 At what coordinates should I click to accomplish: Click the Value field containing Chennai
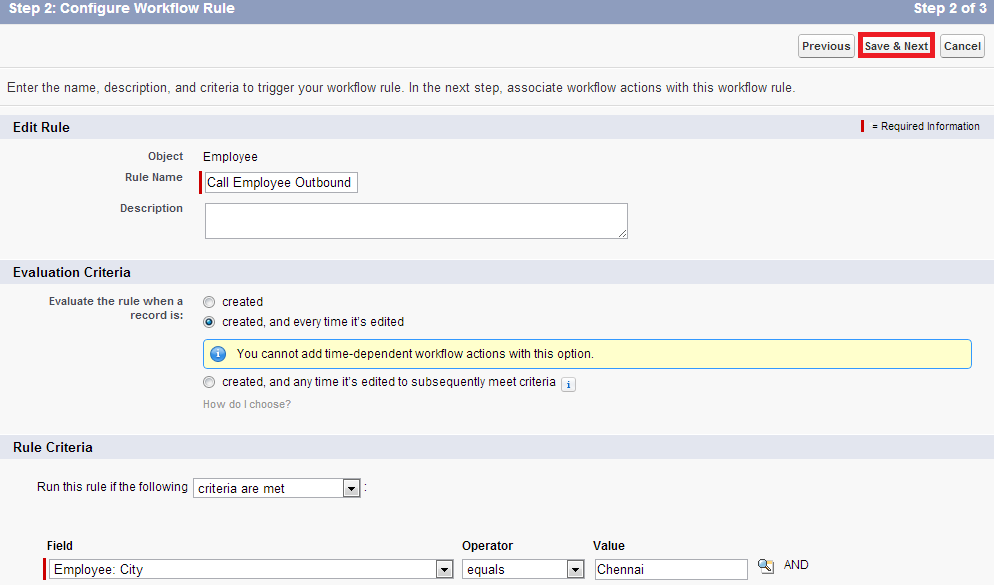point(671,569)
